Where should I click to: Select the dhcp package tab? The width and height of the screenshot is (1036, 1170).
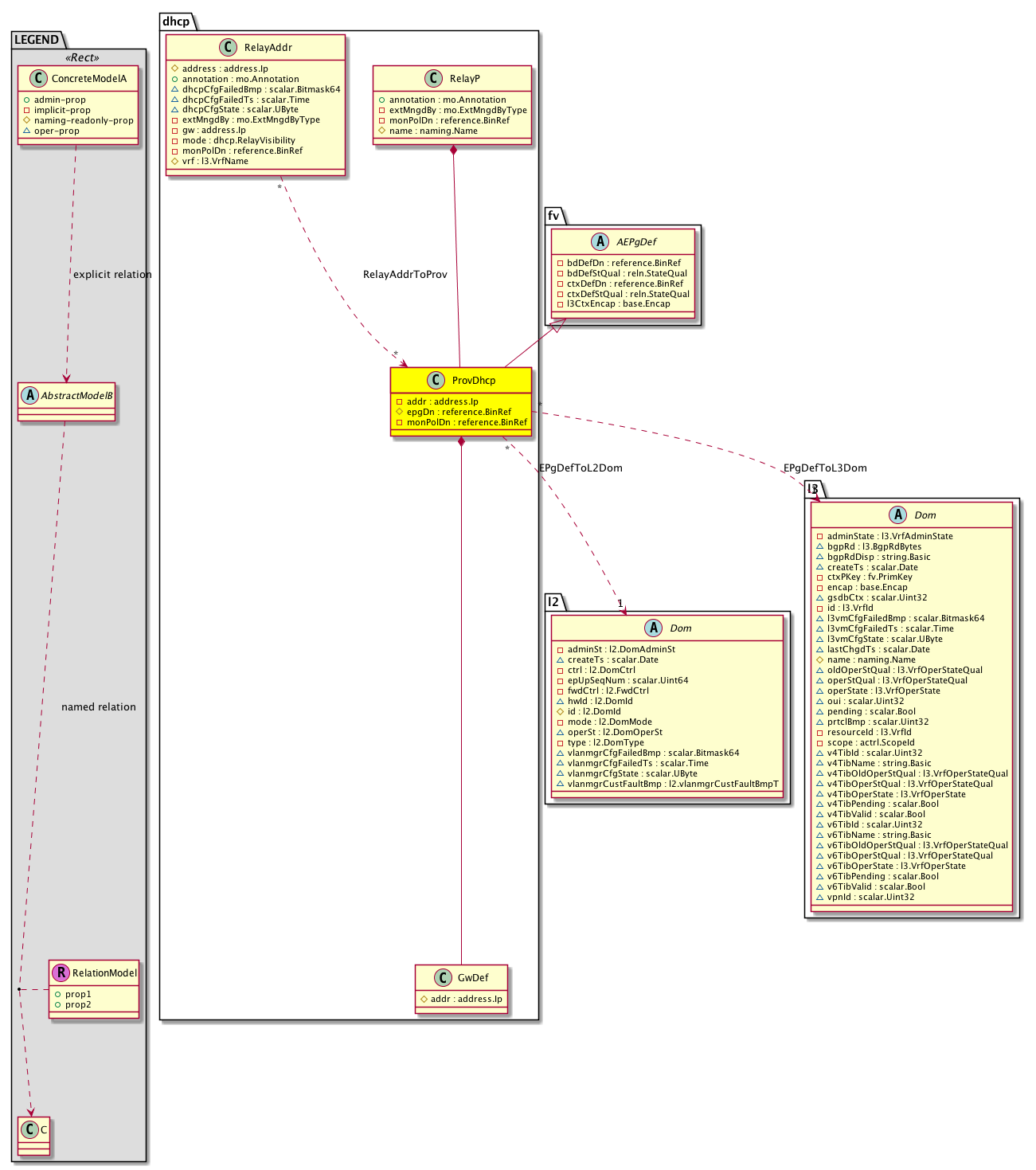(x=176, y=22)
